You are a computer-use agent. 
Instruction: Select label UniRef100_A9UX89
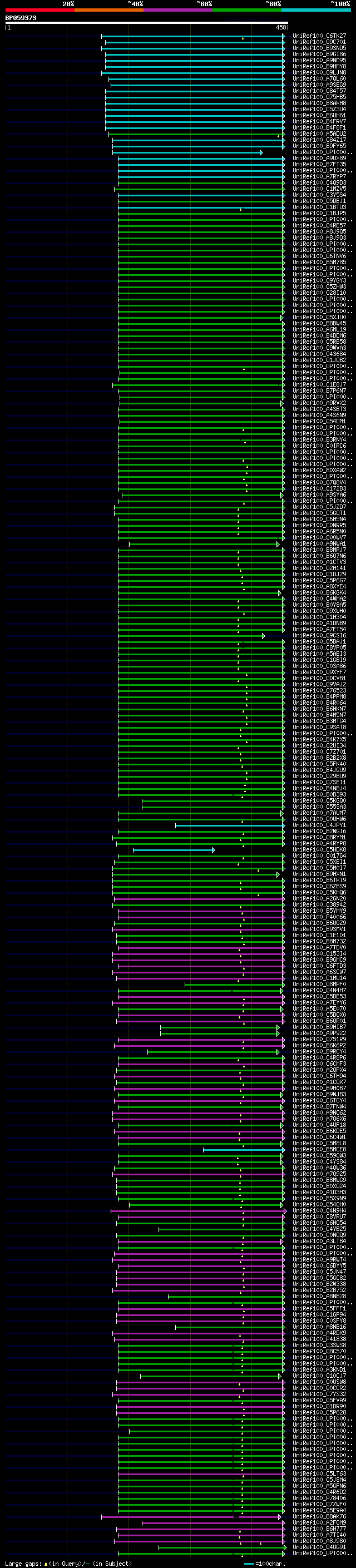point(319,159)
